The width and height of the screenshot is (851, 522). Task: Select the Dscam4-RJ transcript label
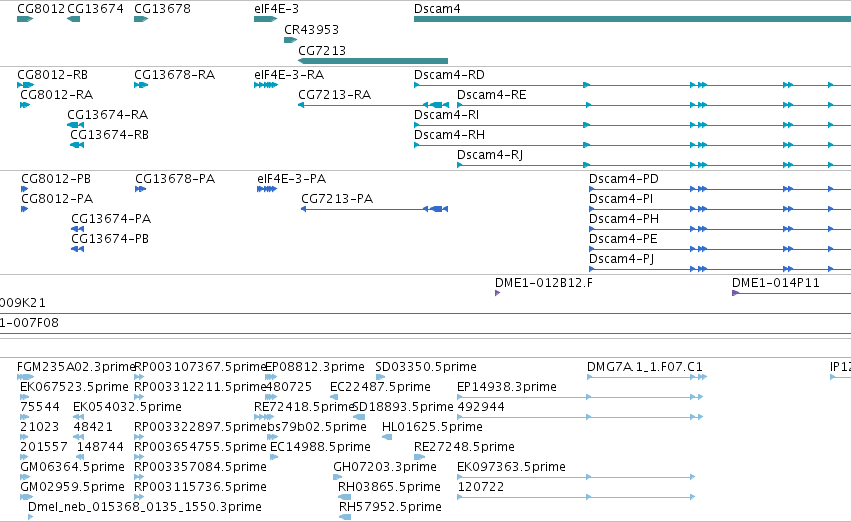tap(490, 155)
